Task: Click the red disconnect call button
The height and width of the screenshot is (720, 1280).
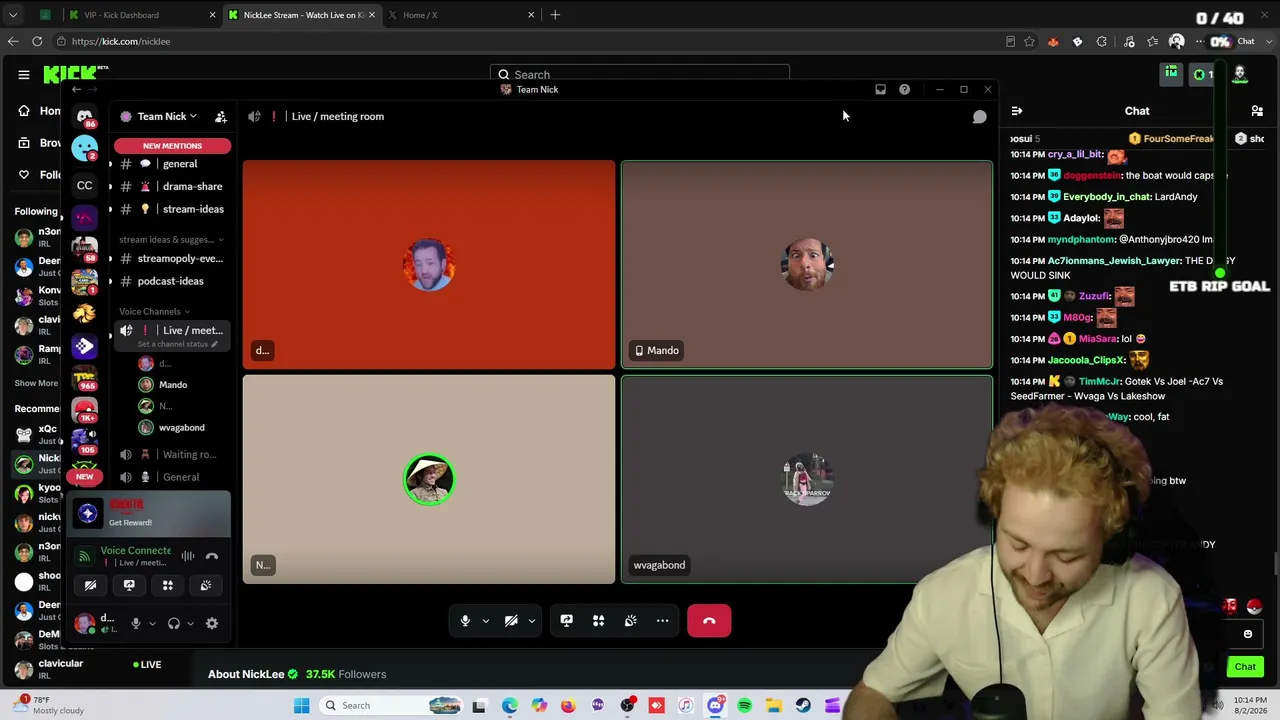Action: pyautogui.click(x=709, y=621)
